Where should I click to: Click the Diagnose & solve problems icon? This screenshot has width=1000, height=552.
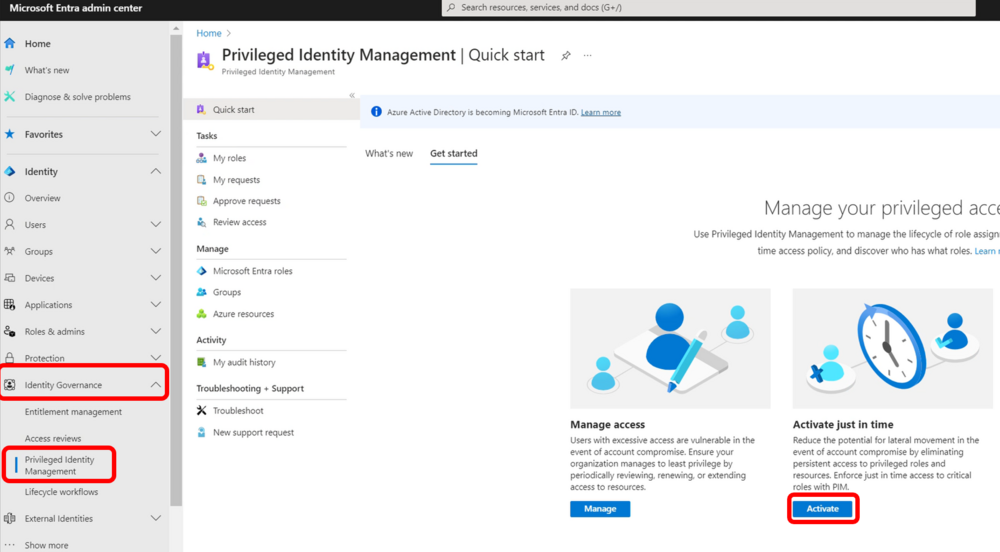10,97
